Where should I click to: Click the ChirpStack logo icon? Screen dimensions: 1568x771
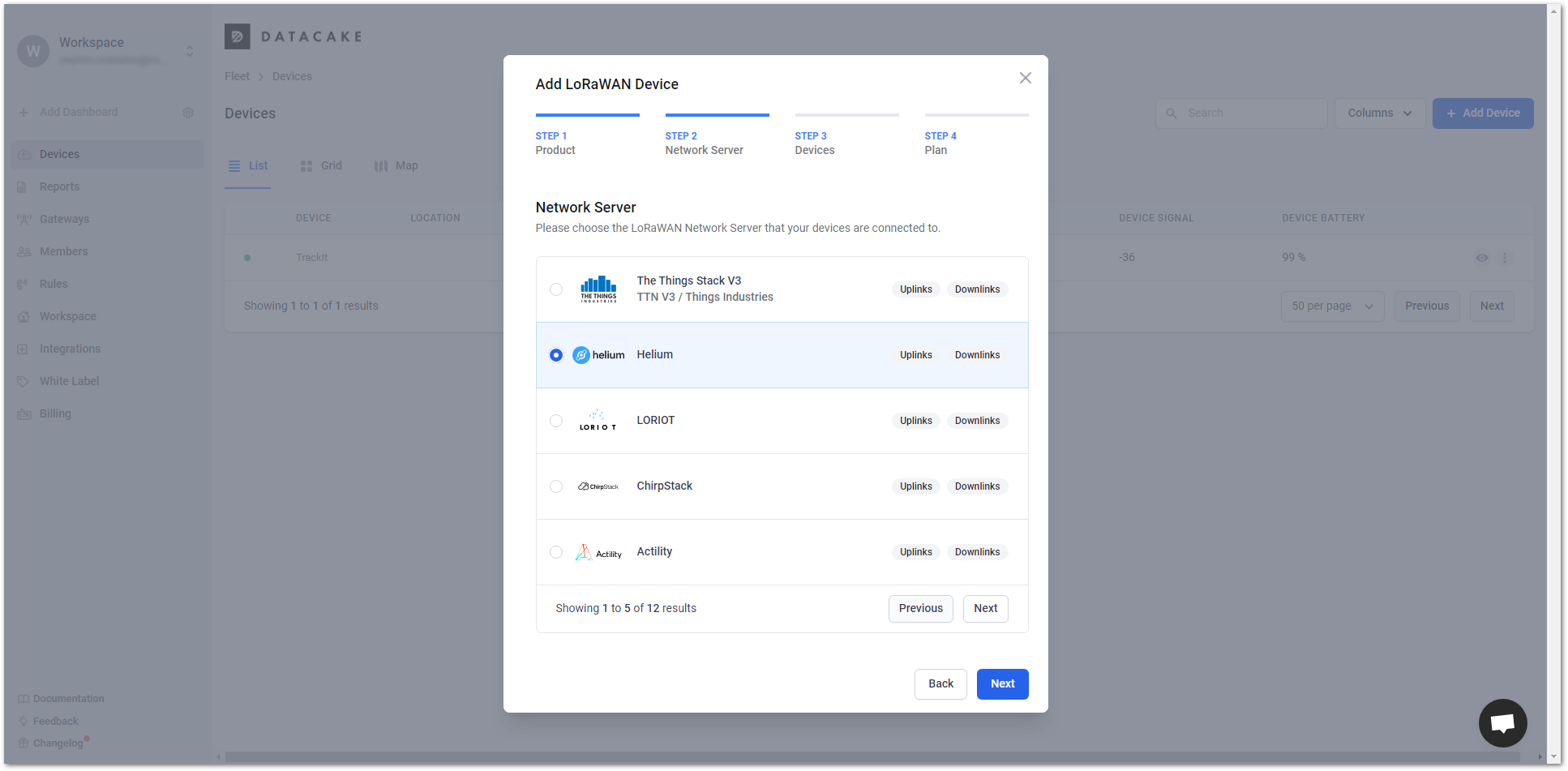(x=598, y=486)
